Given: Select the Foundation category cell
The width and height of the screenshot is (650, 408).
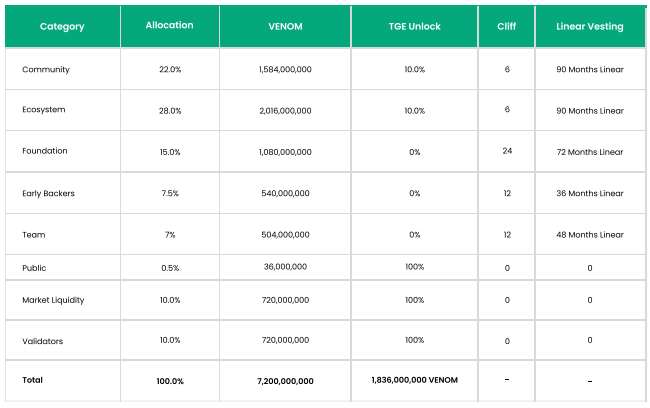Looking at the screenshot, I should tap(45, 151).
